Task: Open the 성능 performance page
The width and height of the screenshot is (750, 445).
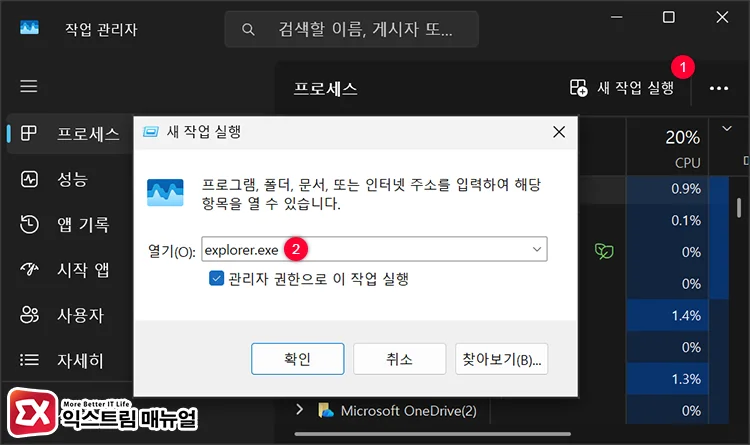Action: 70,179
